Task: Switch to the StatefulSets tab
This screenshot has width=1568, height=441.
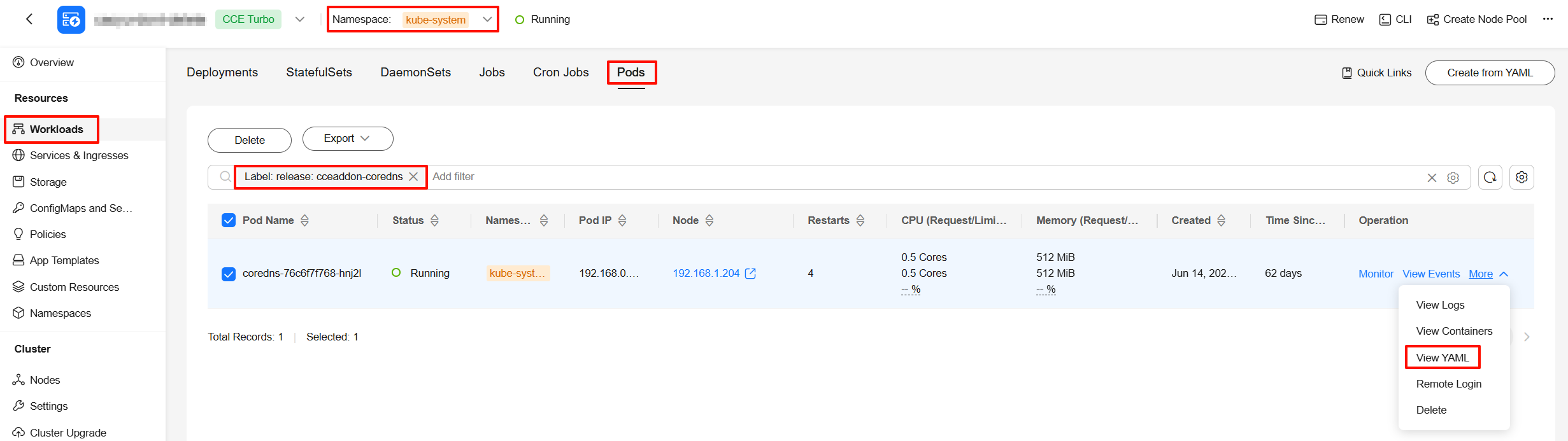Action: tap(319, 73)
